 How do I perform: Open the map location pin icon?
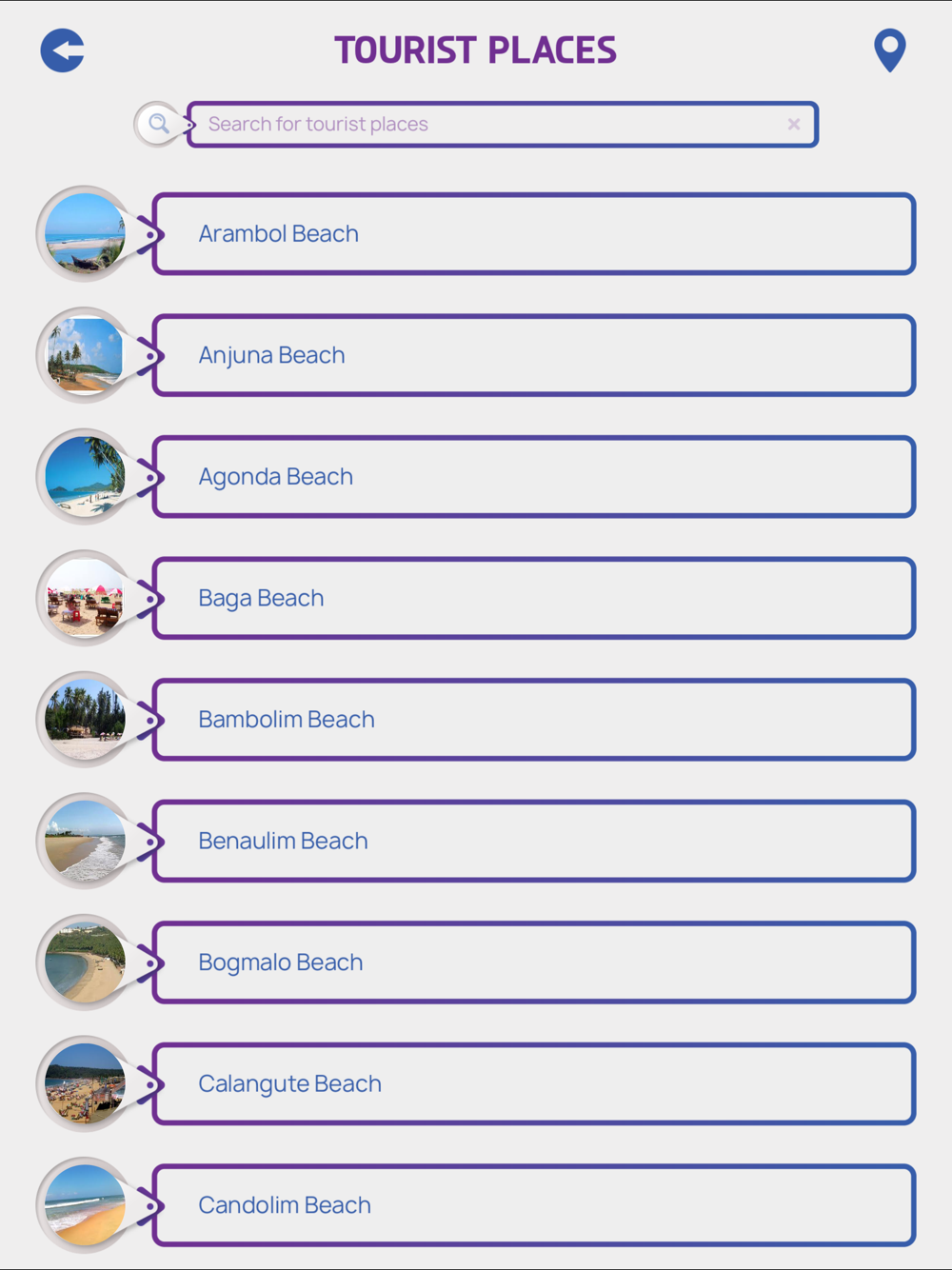889,50
